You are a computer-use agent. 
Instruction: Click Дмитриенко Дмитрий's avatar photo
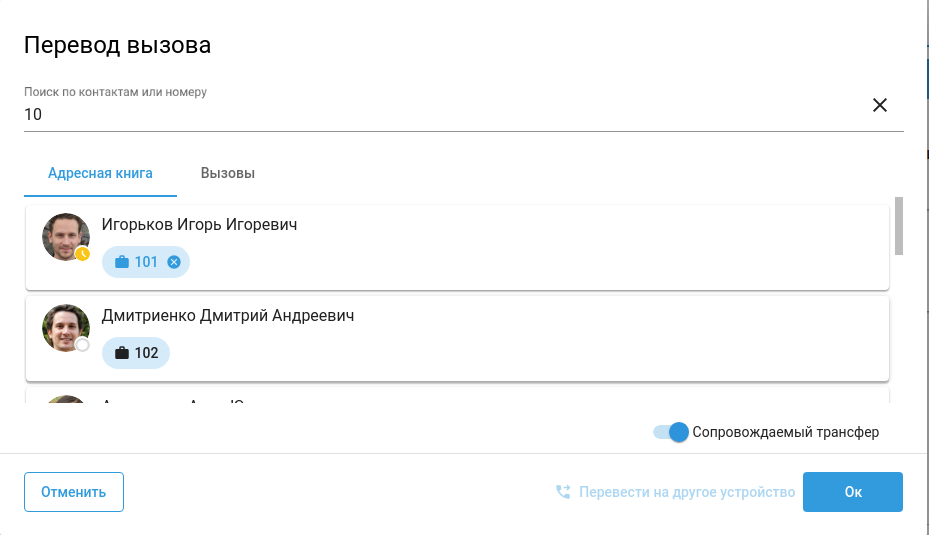tap(65, 328)
